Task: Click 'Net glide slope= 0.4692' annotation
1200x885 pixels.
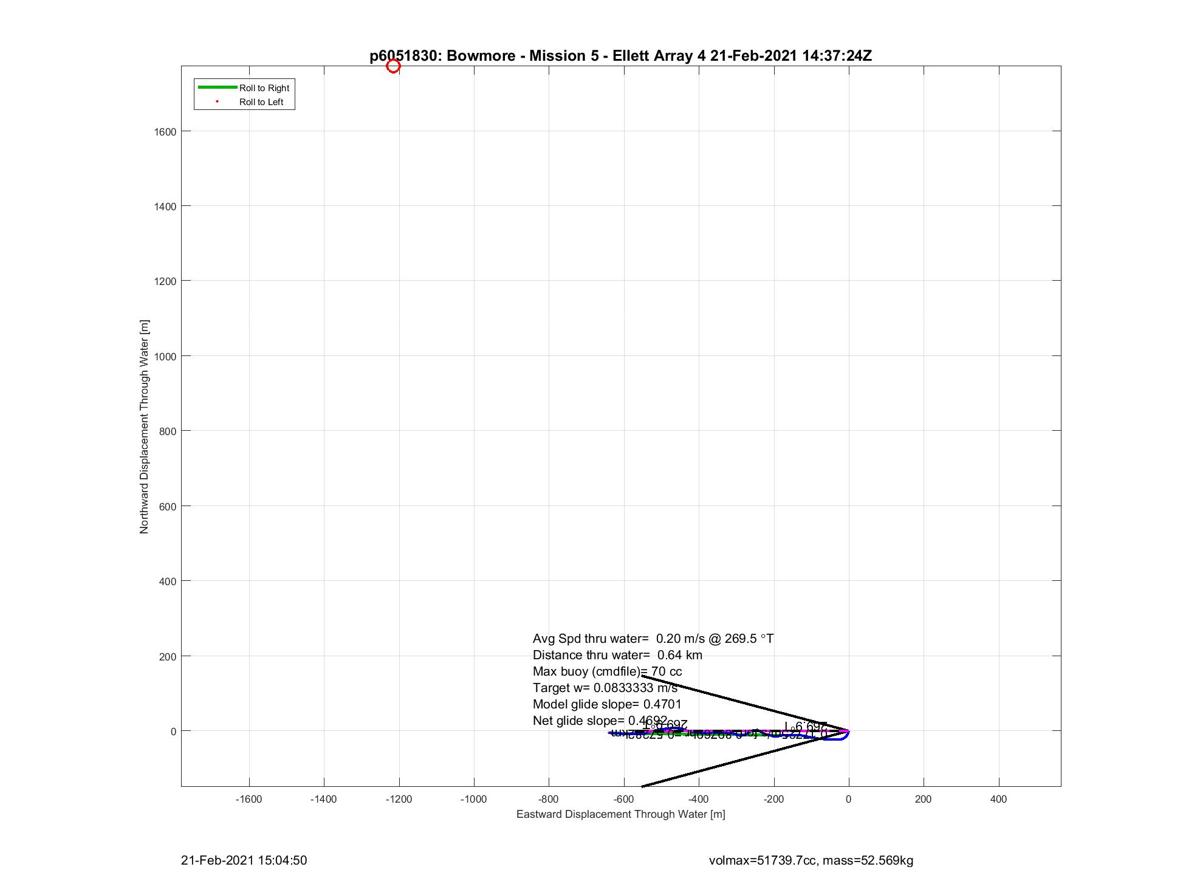Action: pyautogui.click(x=600, y=720)
